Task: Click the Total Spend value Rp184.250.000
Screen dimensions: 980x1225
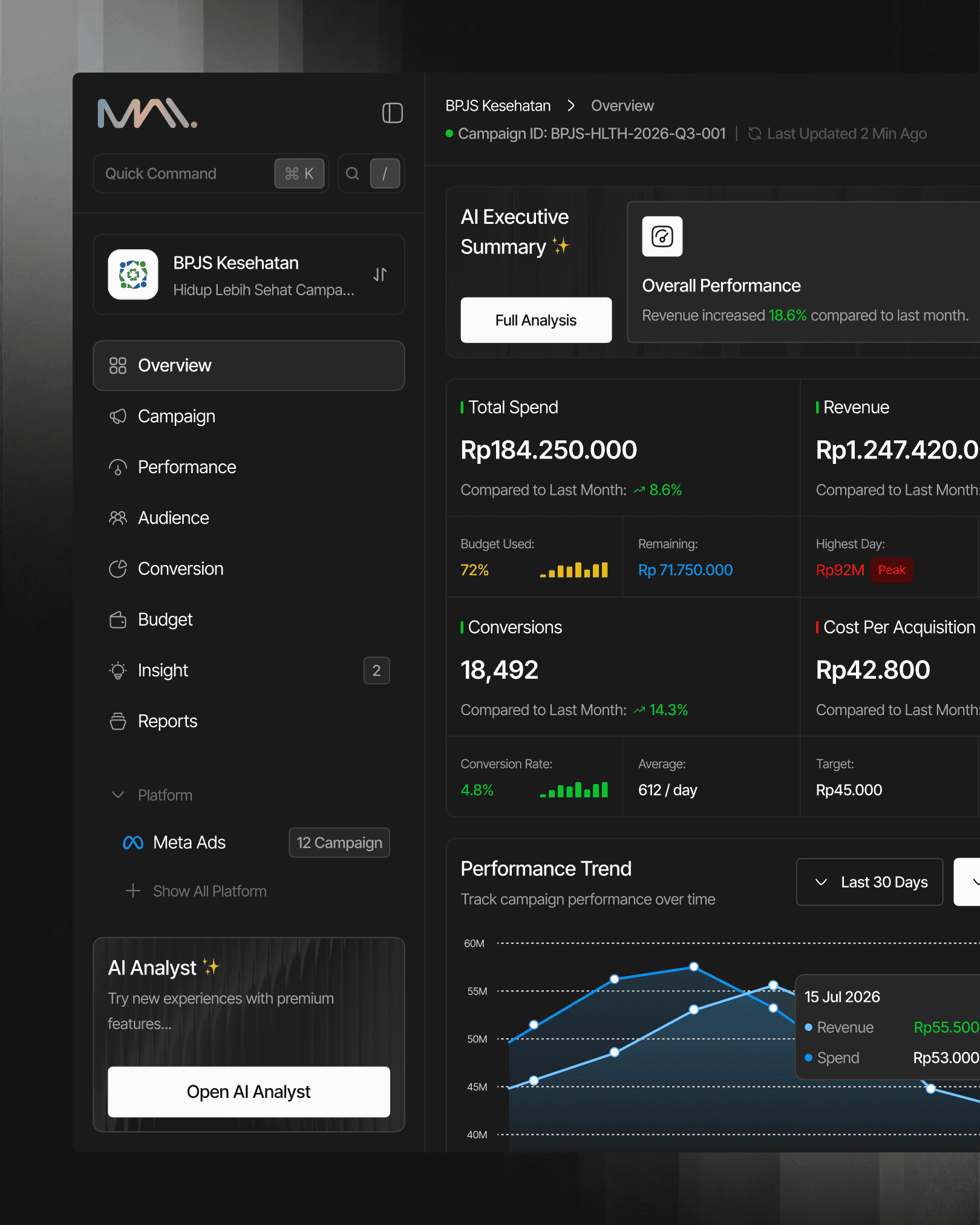Action: tap(549, 450)
